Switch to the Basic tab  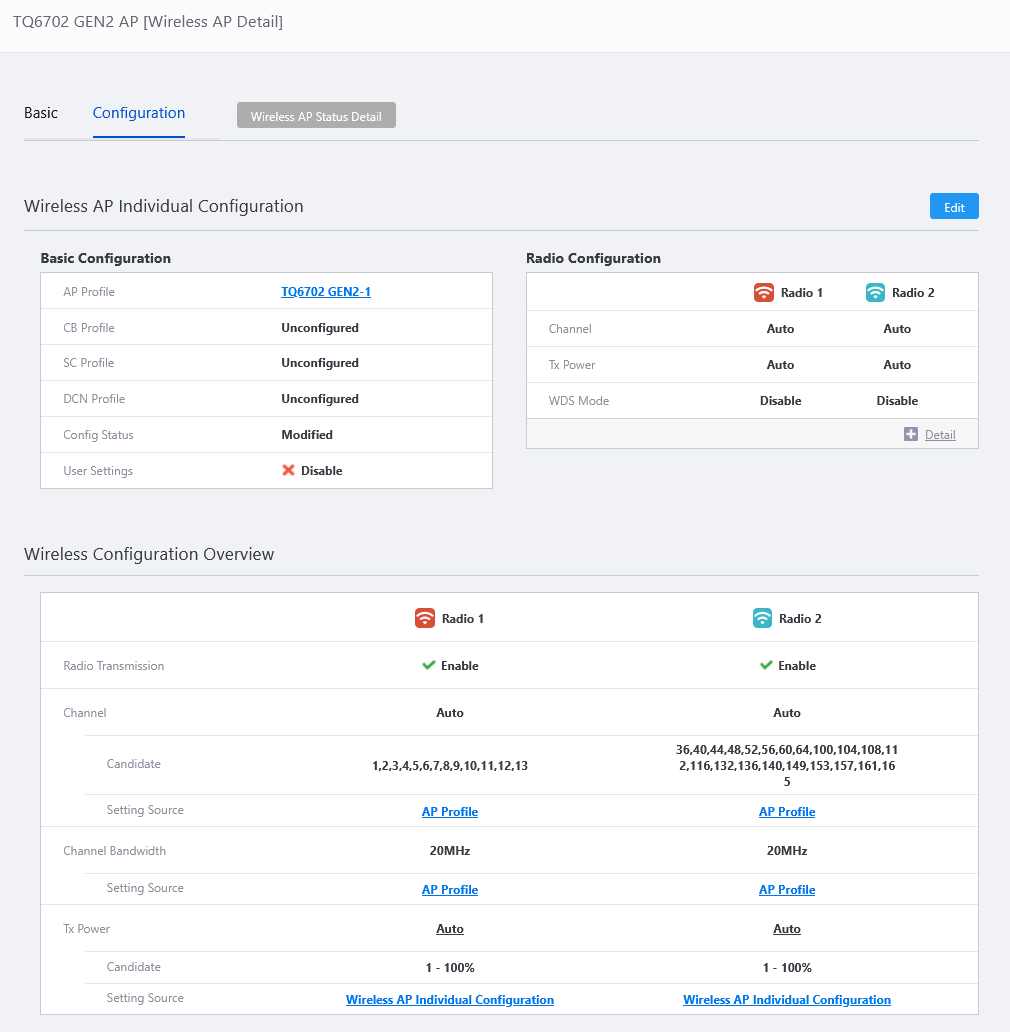pyautogui.click(x=41, y=113)
